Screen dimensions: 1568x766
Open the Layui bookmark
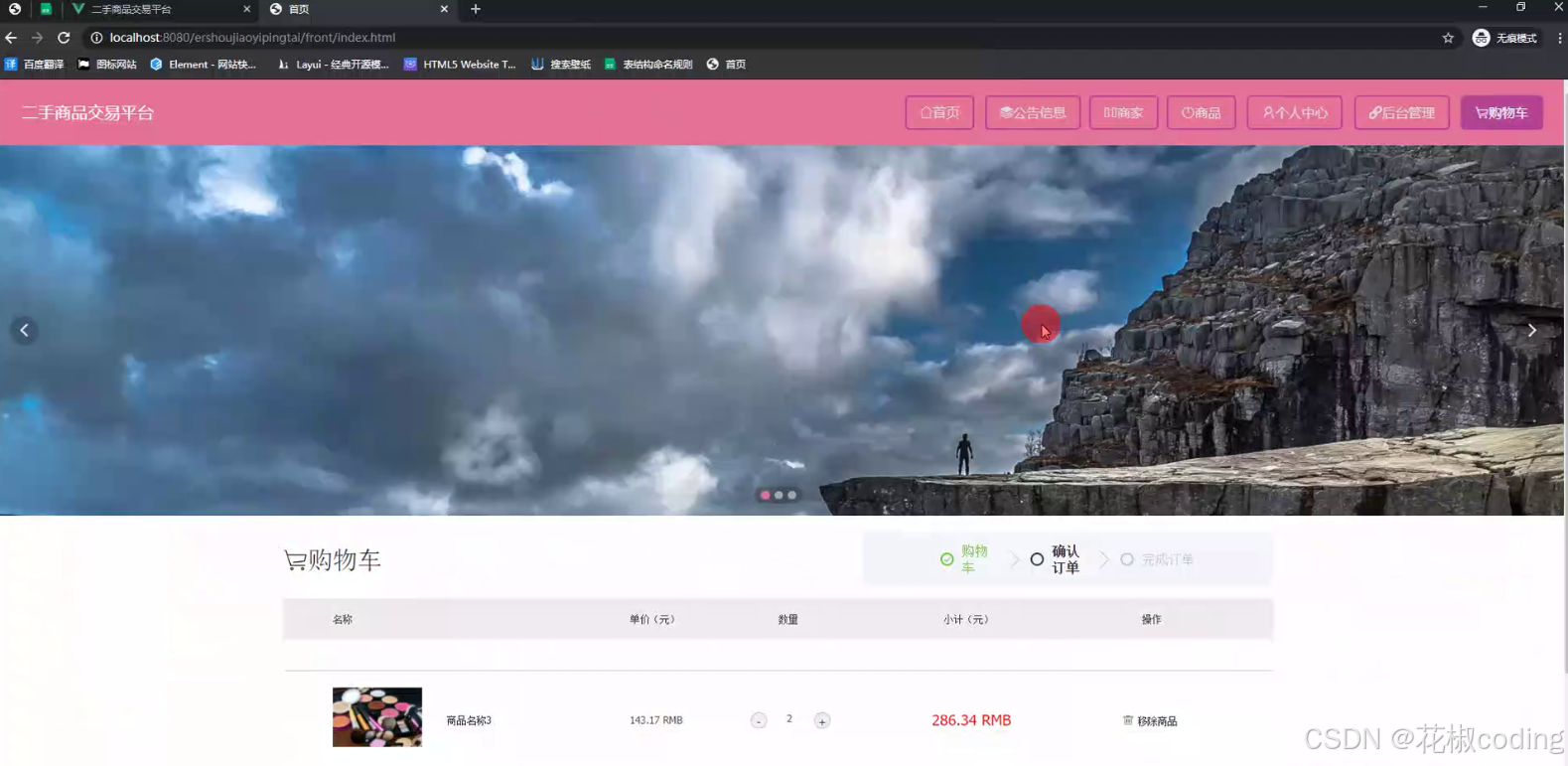coord(334,64)
